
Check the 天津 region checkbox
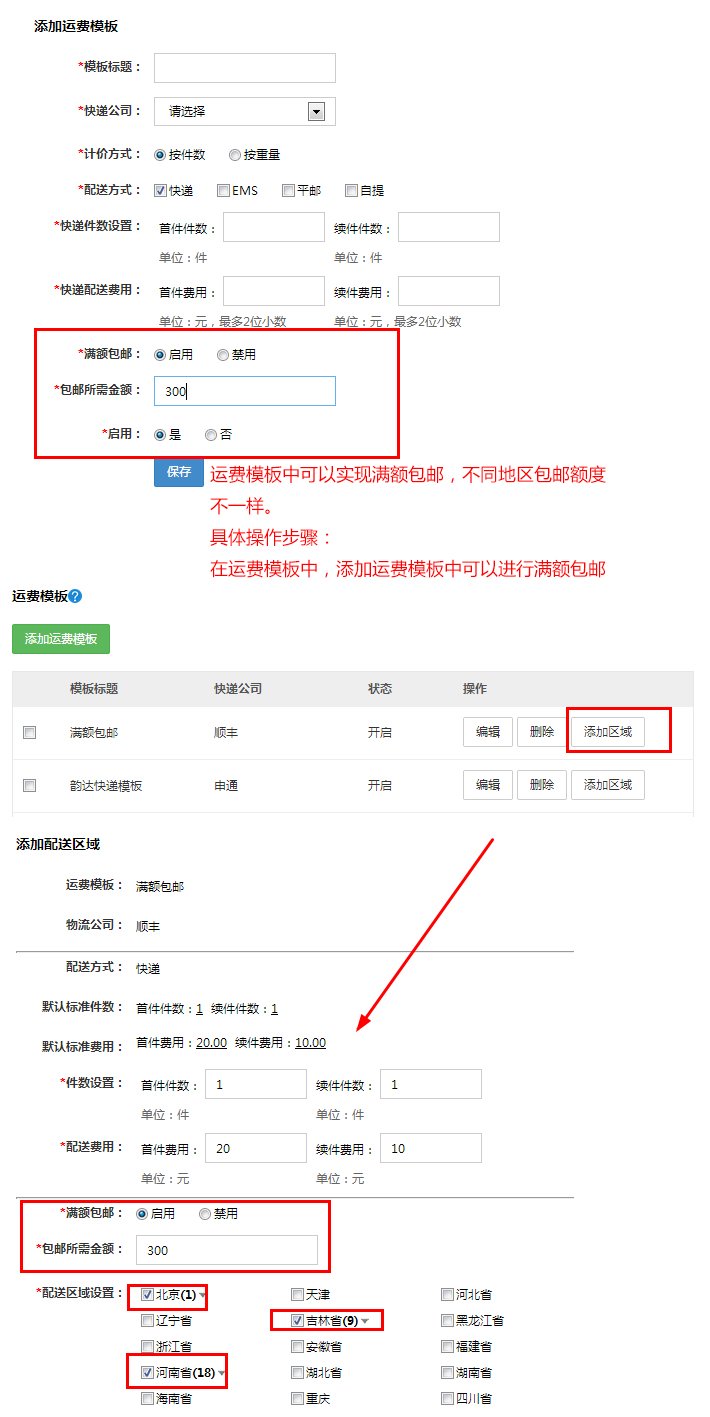pos(298,1295)
